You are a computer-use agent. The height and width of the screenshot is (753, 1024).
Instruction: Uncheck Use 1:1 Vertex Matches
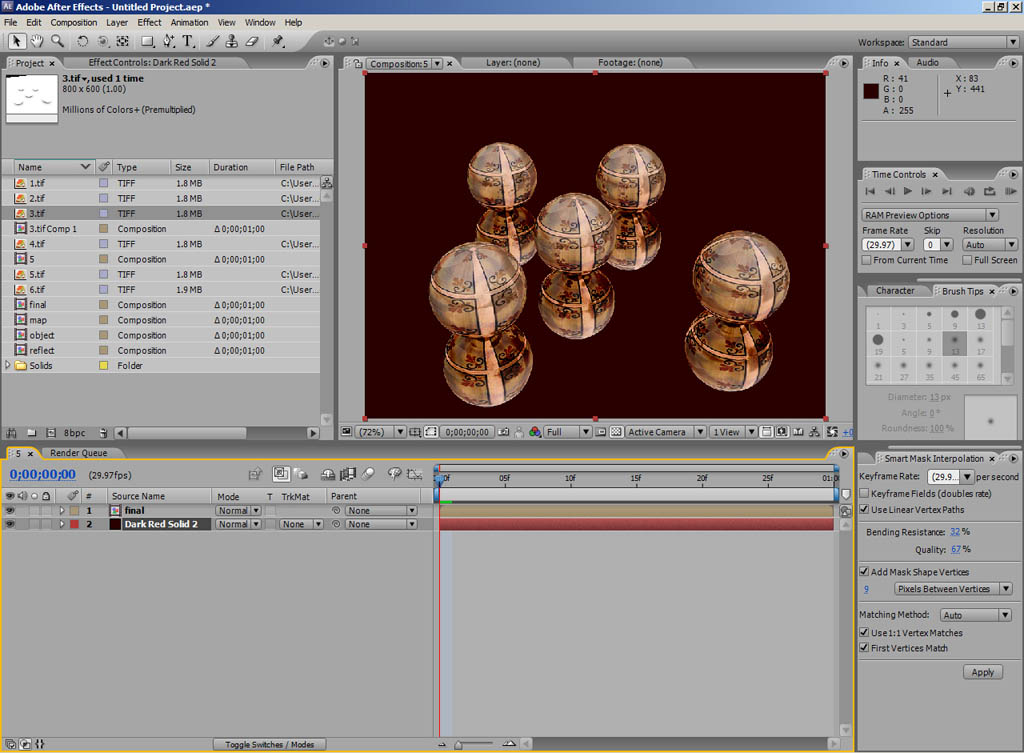coord(864,632)
